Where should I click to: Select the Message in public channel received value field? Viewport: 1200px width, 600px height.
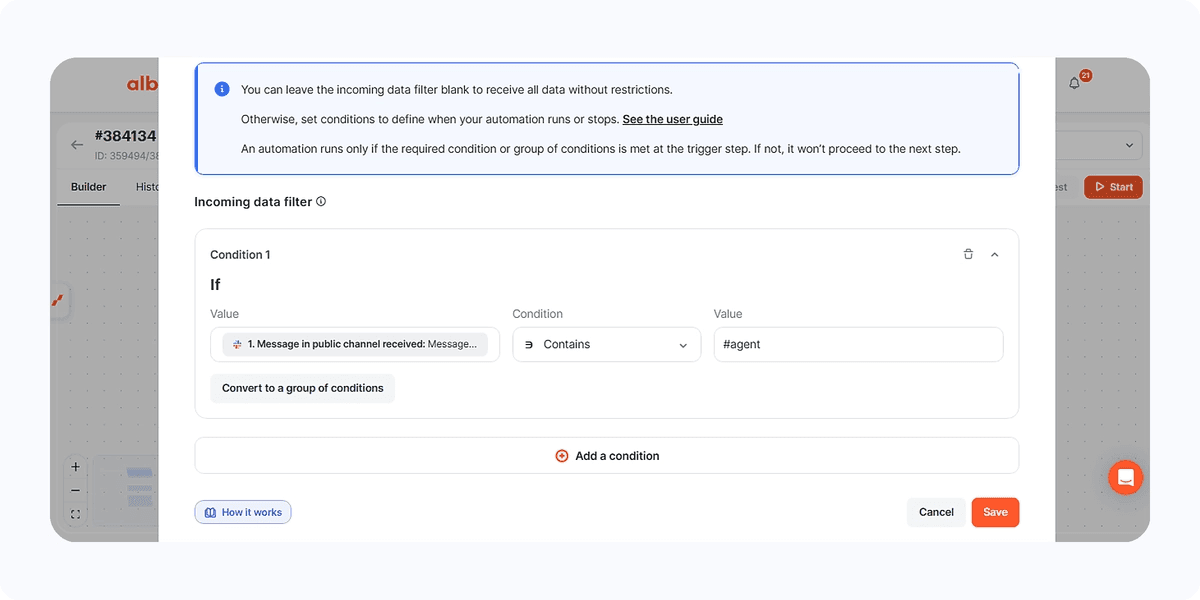click(x=355, y=344)
